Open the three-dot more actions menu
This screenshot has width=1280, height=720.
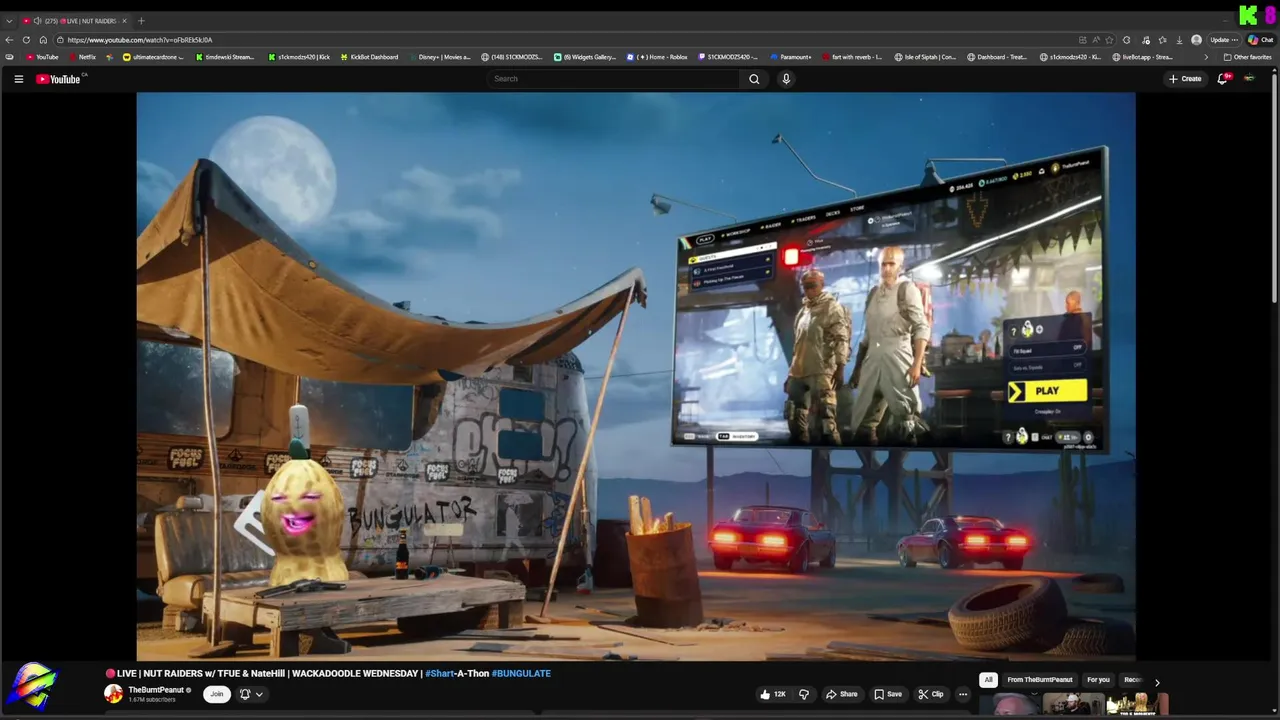click(x=963, y=694)
